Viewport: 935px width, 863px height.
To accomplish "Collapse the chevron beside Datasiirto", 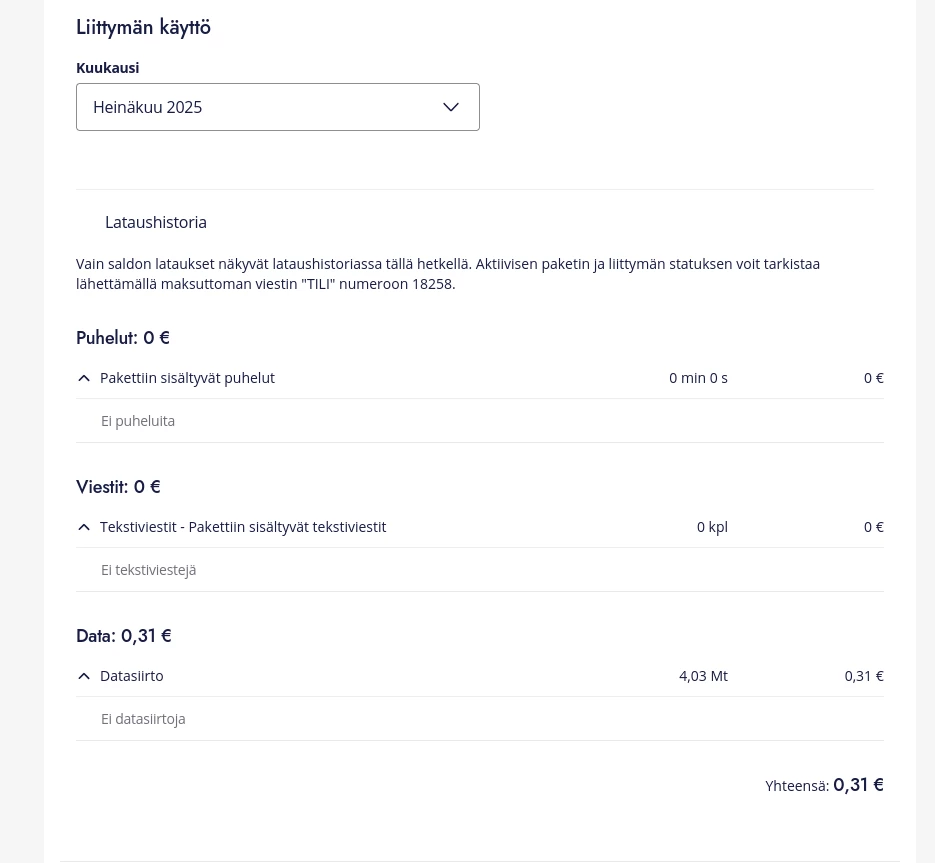I will coord(84,676).
